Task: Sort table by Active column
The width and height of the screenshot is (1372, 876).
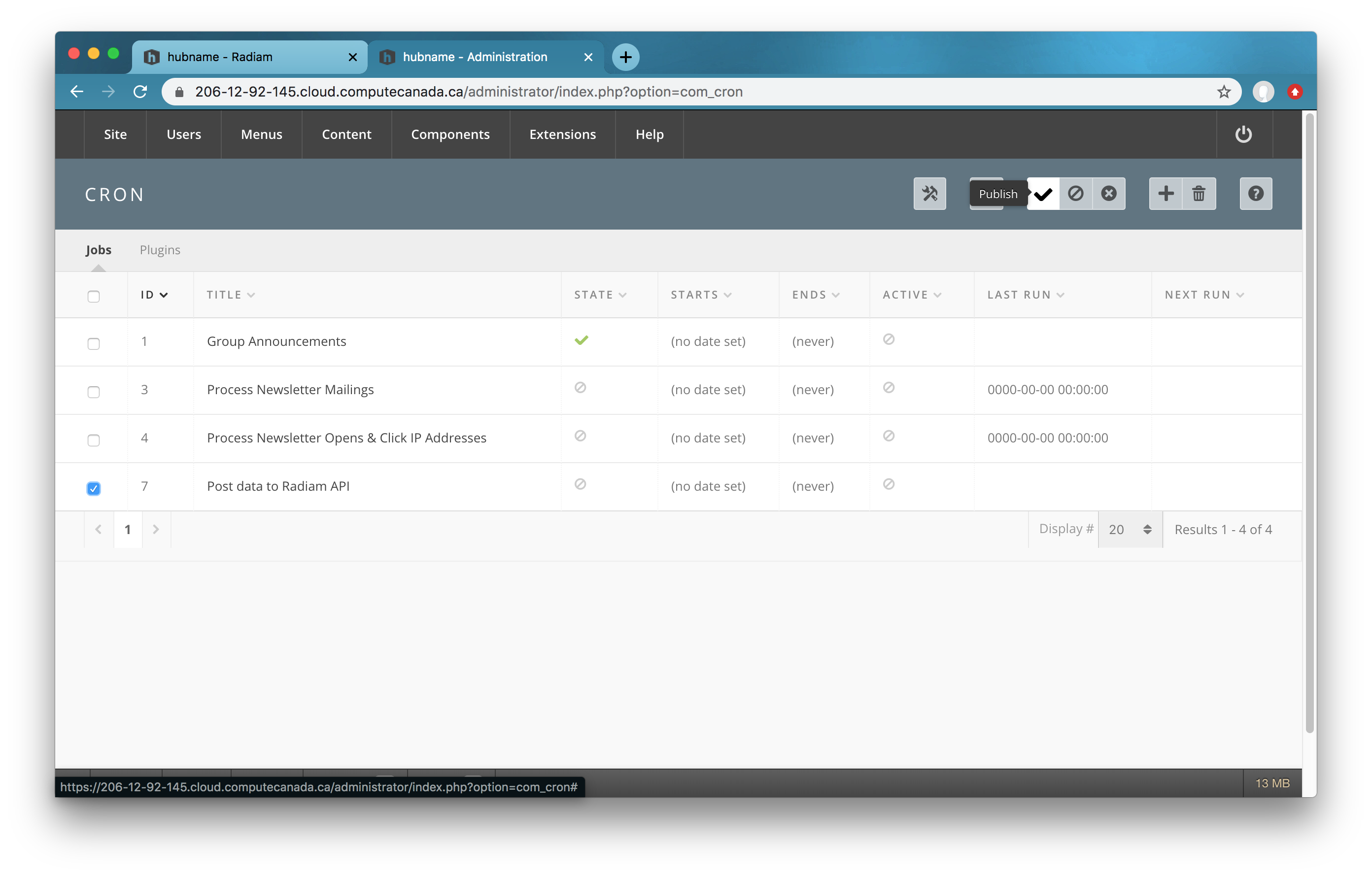Action: tap(912, 295)
